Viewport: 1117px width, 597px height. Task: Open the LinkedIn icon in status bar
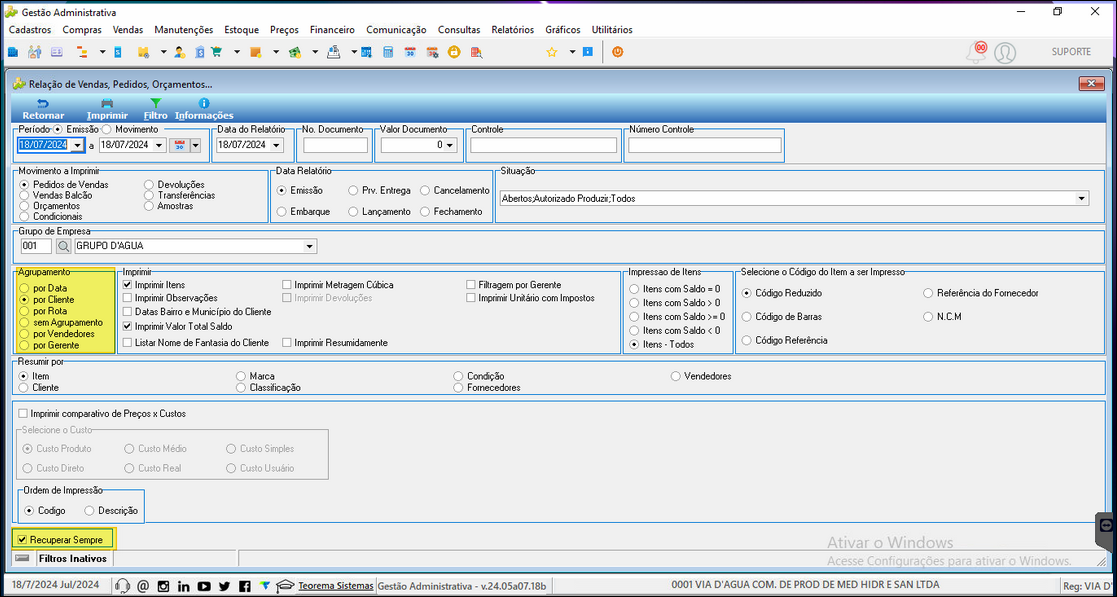(x=184, y=586)
